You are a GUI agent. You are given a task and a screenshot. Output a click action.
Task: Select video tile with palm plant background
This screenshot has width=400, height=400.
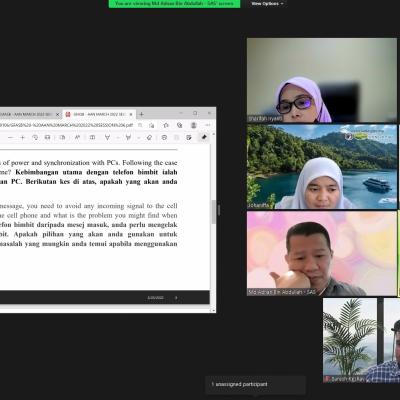[361, 340]
